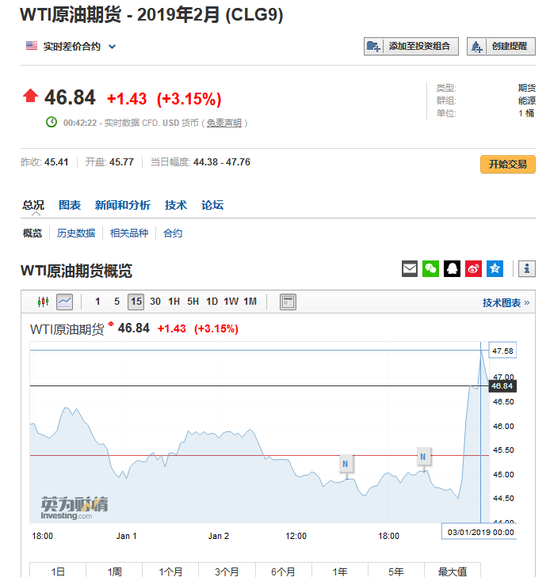Share via the email envelope icon

pyautogui.click(x=409, y=269)
